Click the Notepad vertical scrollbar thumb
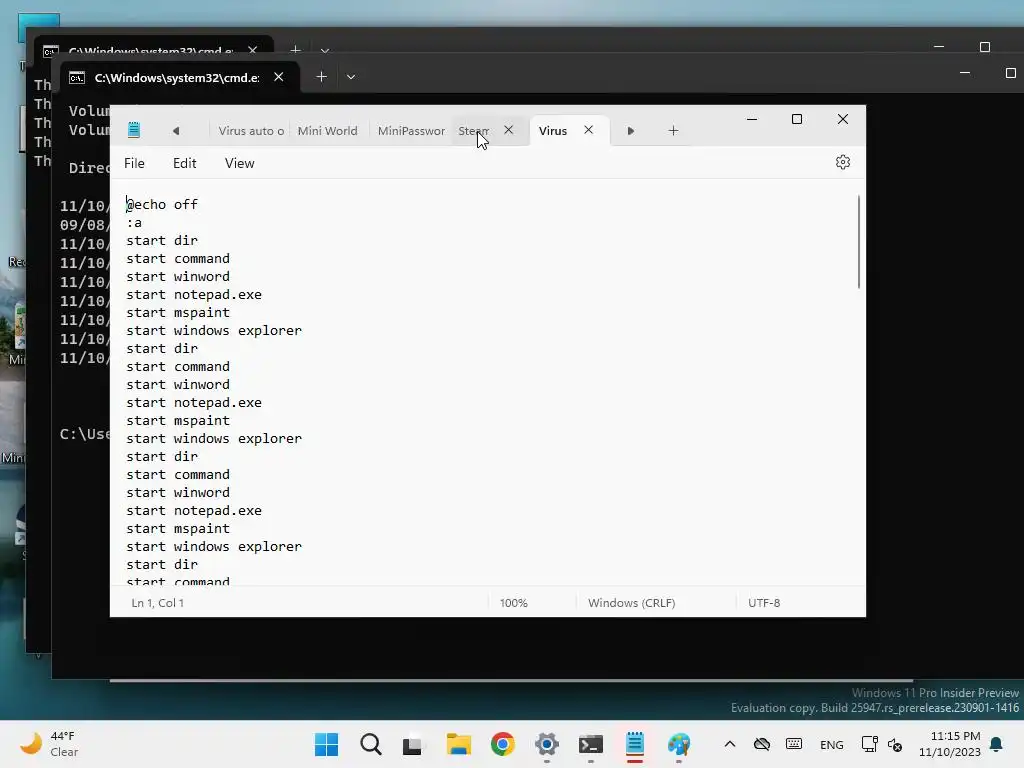 (x=858, y=242)
